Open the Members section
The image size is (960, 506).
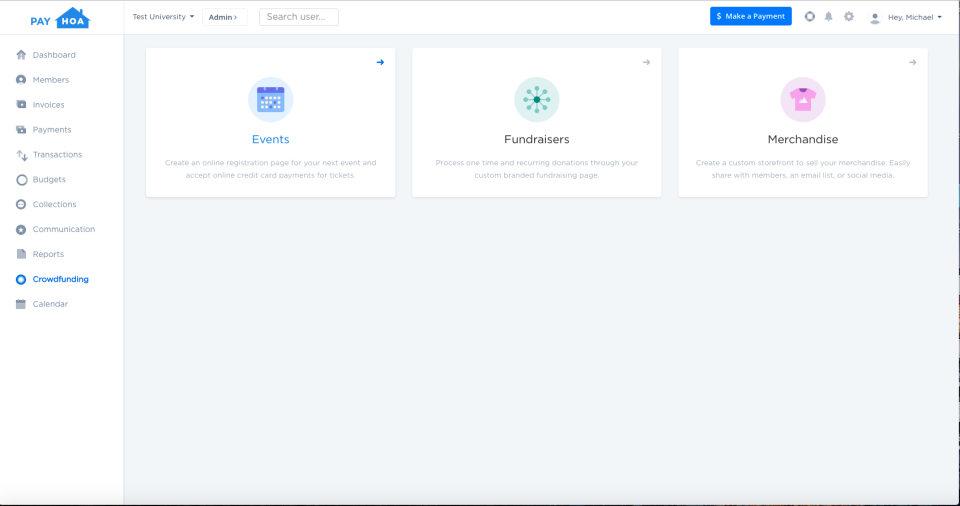51,80
